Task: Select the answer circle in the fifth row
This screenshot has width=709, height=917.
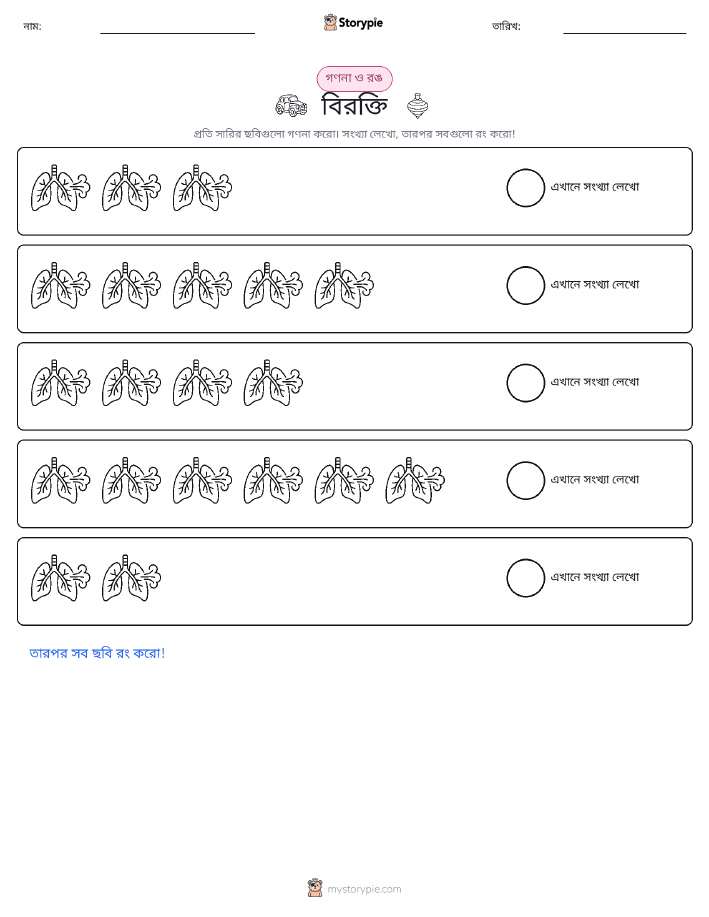Action: coord(525,578)
